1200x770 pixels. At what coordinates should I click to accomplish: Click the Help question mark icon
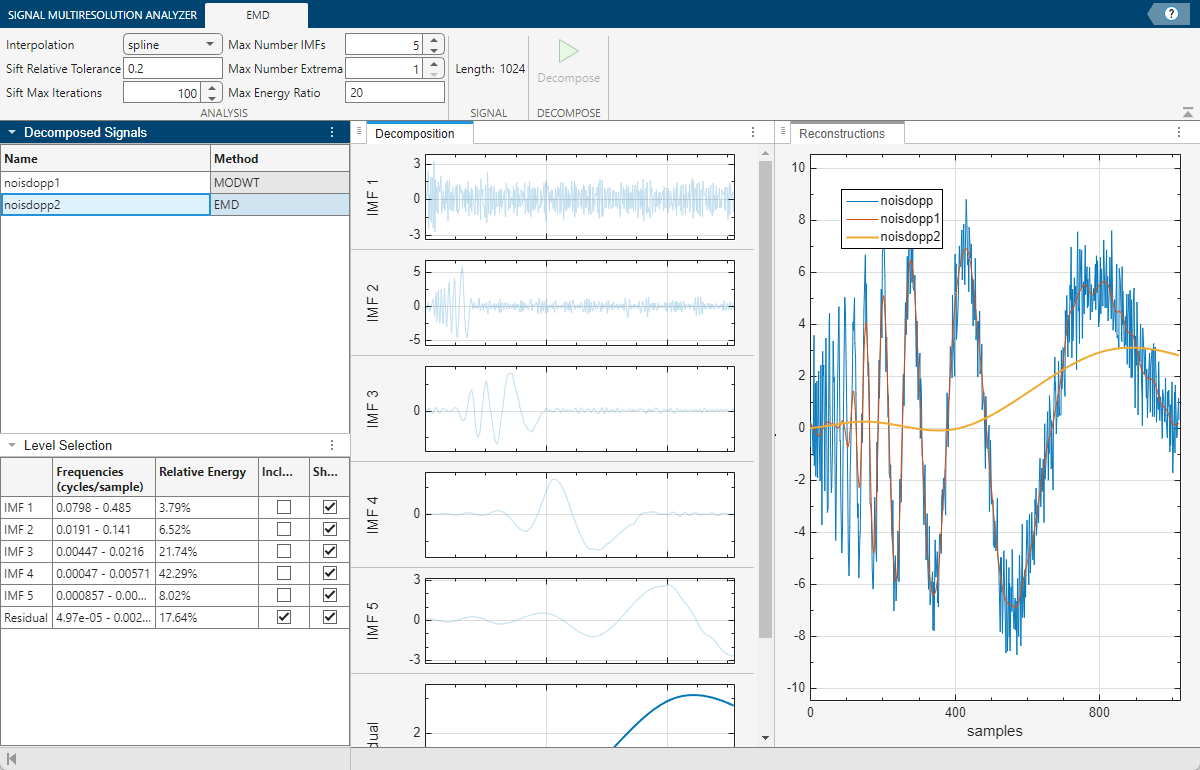tap(1169, 14)
